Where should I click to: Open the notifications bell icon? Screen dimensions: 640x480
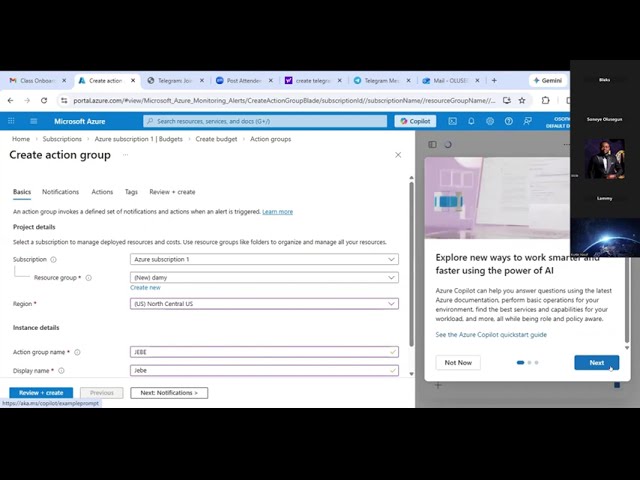click(x=471, y=121)
